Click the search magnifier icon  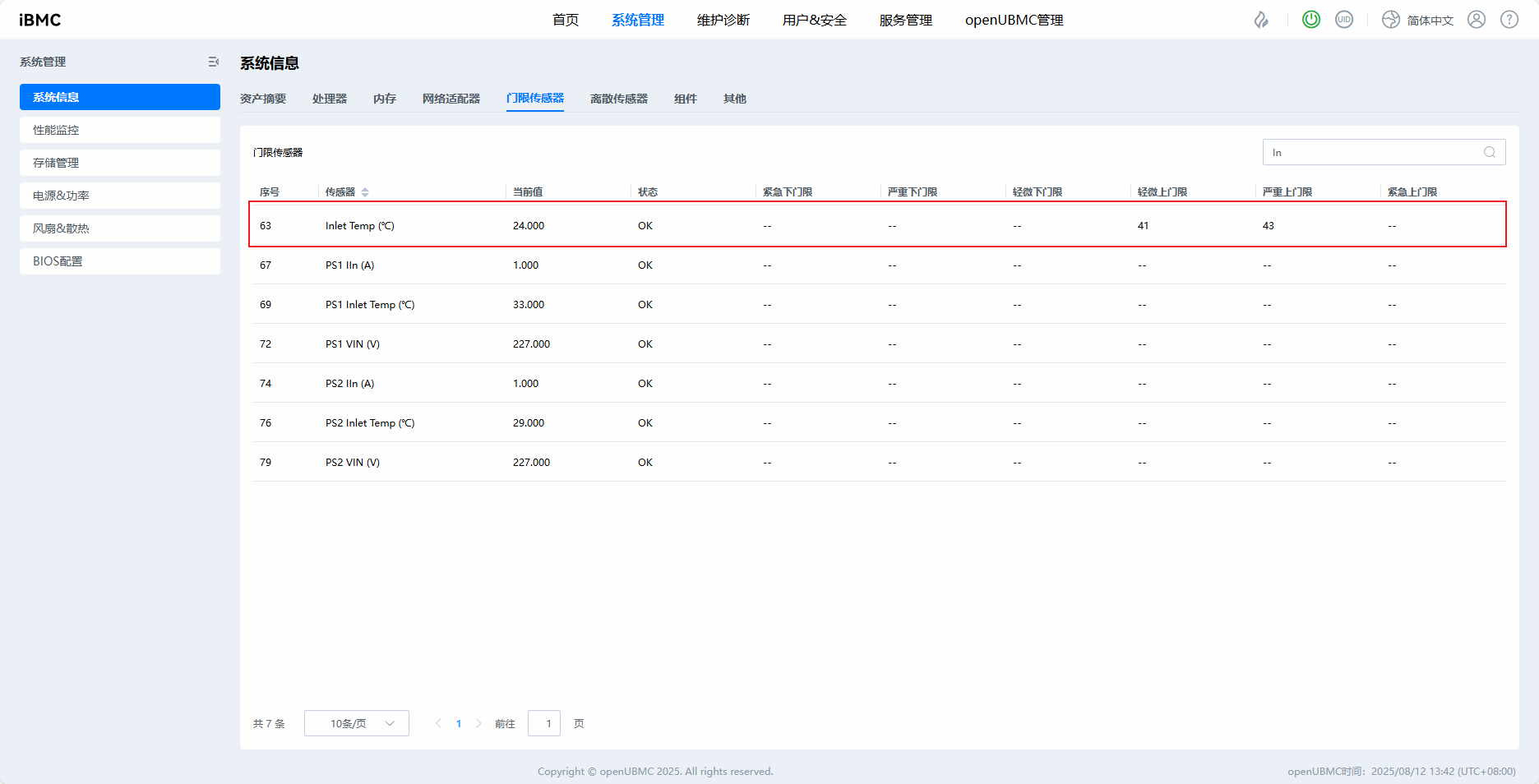click(x=1489, y=152)
